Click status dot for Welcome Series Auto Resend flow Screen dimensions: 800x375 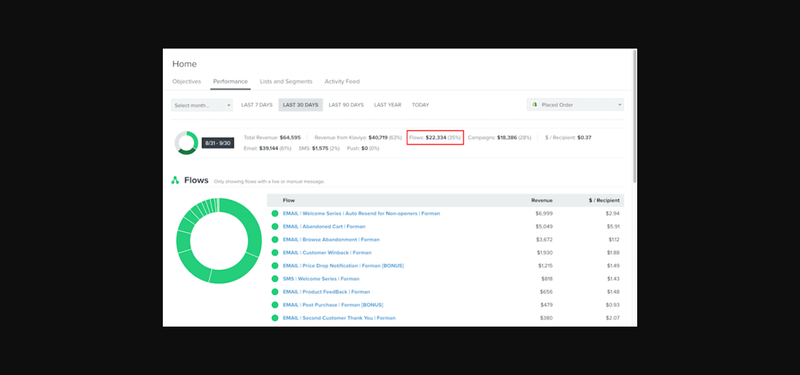pyautogui.click(x=275, y=214)
